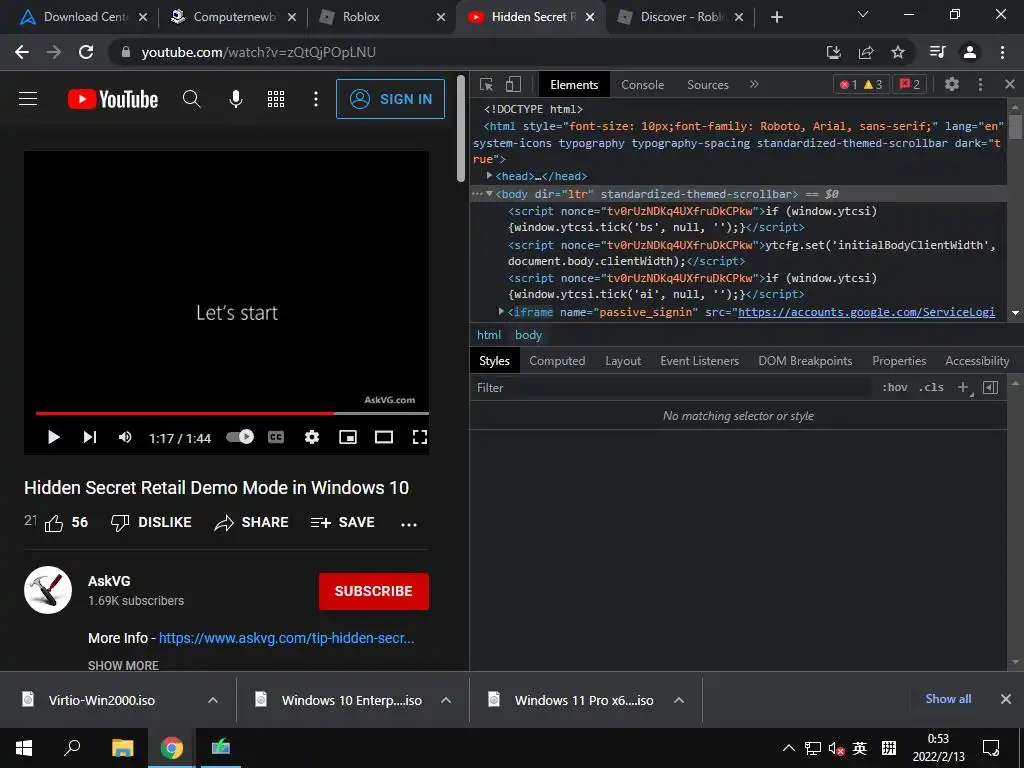Share this page from address bar
The height and width of the screenshot is (768, 1024).
866,52
